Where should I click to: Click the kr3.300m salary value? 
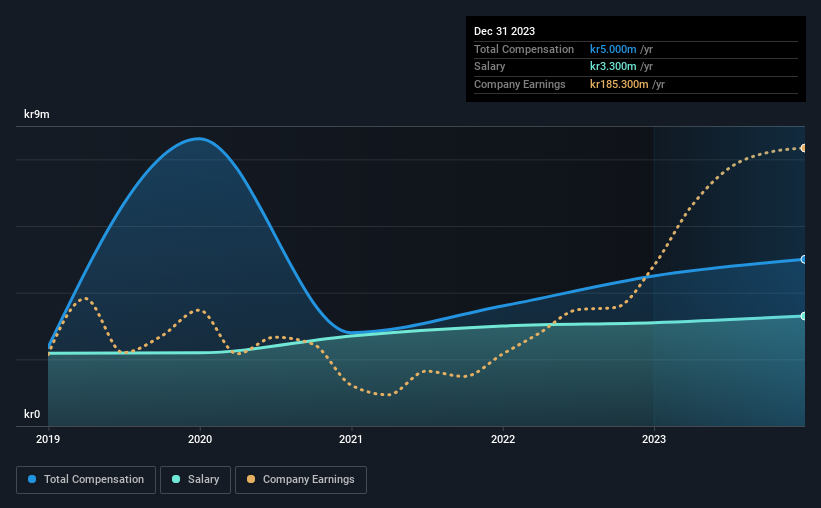[613, 67]
